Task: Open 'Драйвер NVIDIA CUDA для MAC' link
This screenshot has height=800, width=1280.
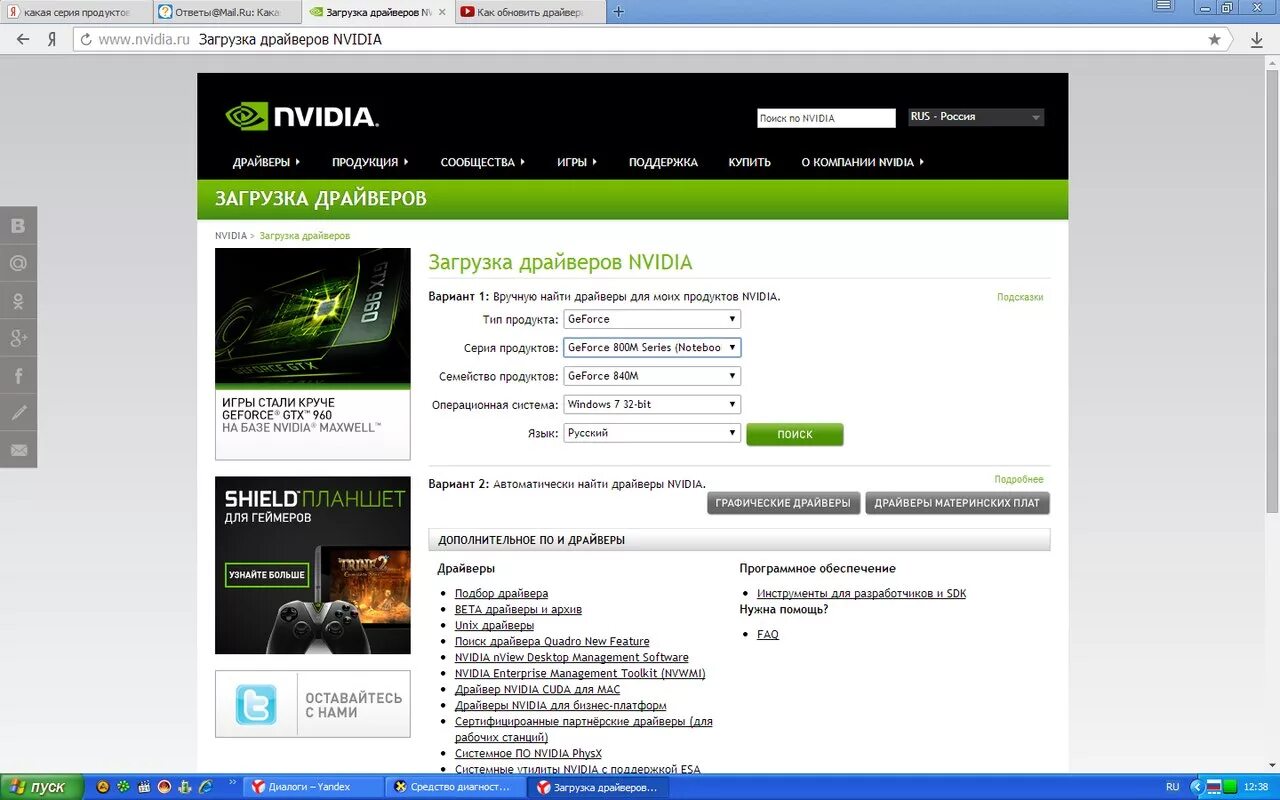Action: click(537, 689)
